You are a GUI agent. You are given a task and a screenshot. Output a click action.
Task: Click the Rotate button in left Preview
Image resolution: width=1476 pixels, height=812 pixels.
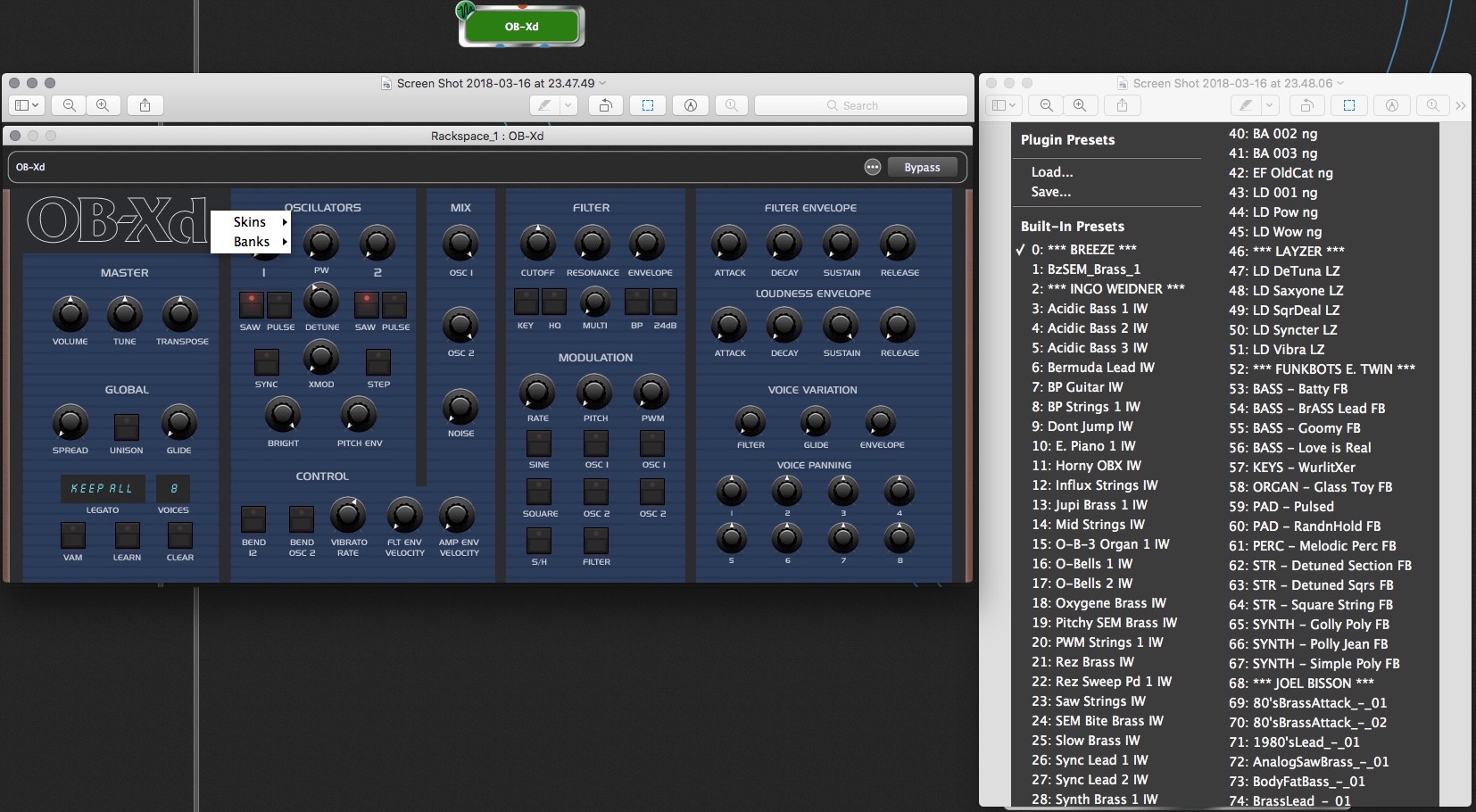(605, 105)
